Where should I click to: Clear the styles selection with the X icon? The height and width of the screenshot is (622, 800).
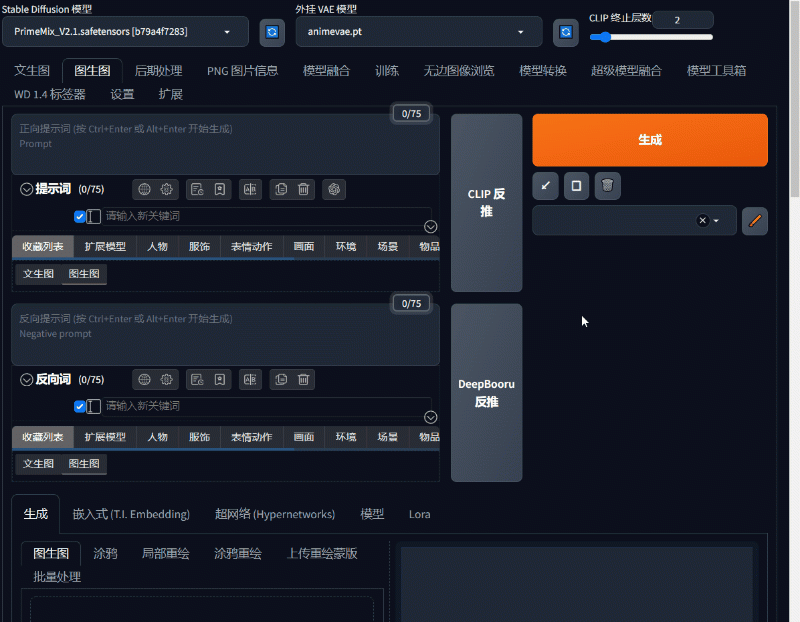703,220
